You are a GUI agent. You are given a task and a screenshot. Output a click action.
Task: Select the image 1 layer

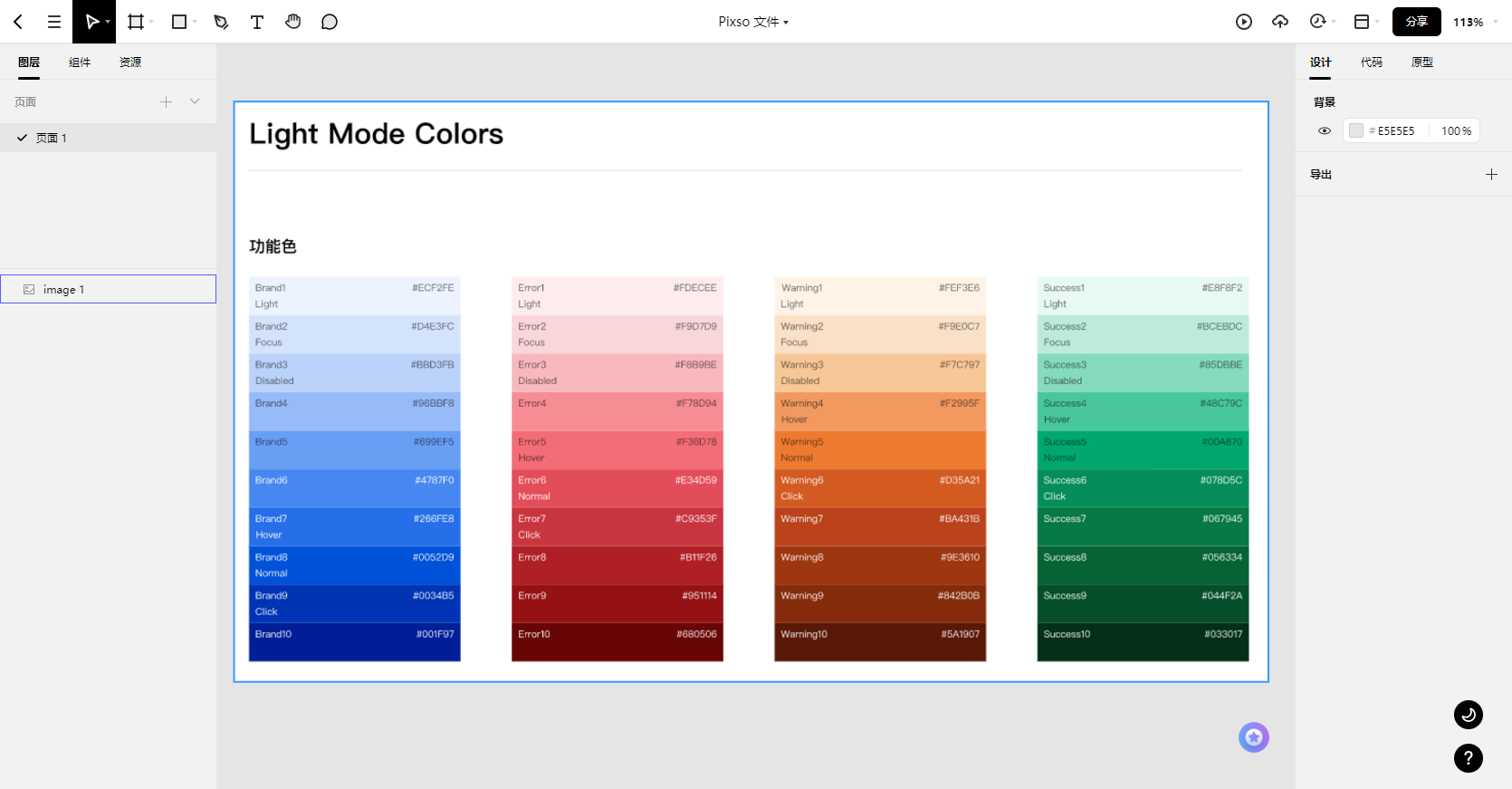[x=109, y=289]
